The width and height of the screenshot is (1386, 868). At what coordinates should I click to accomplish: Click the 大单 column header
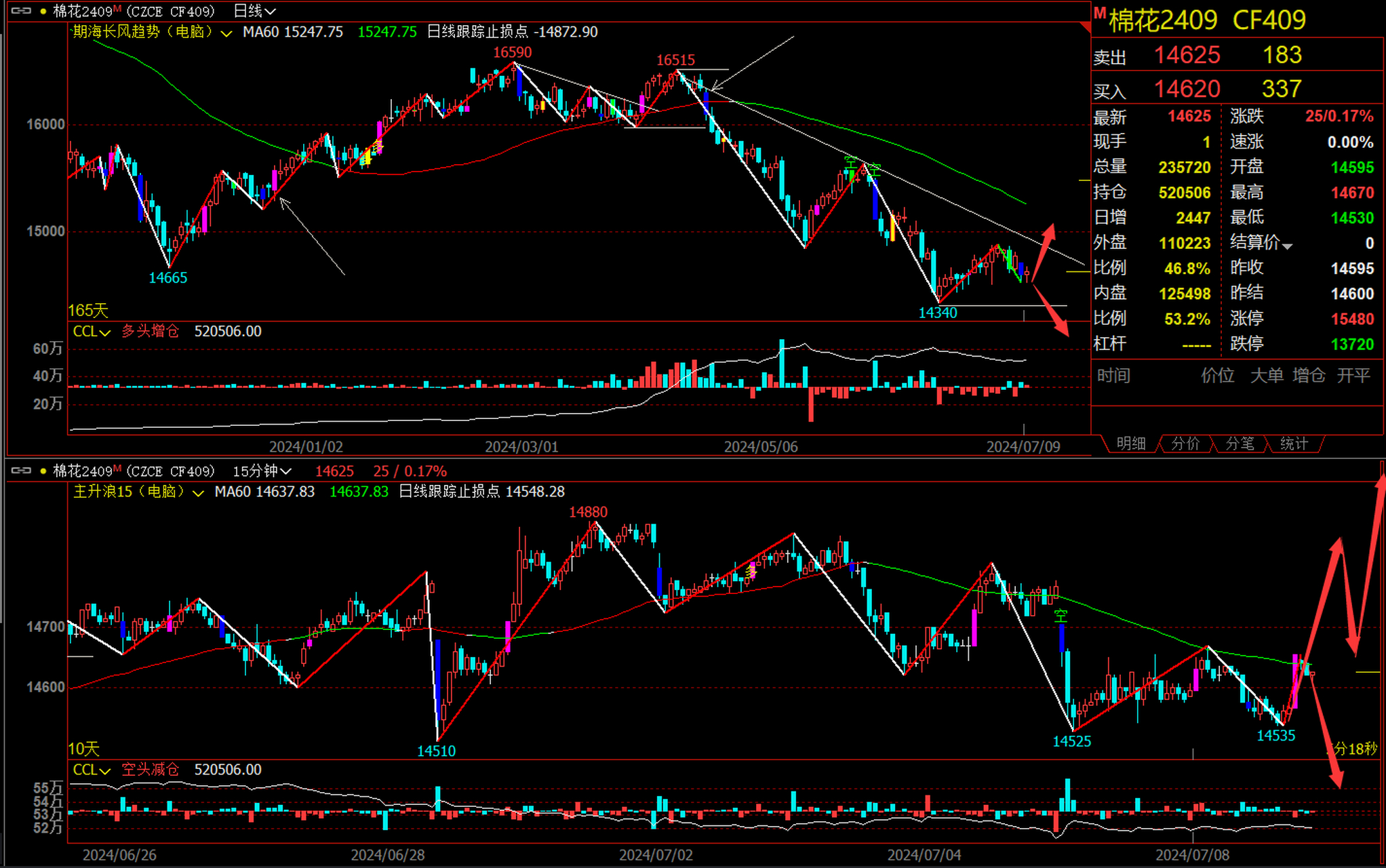click(x=1267, y=376)
